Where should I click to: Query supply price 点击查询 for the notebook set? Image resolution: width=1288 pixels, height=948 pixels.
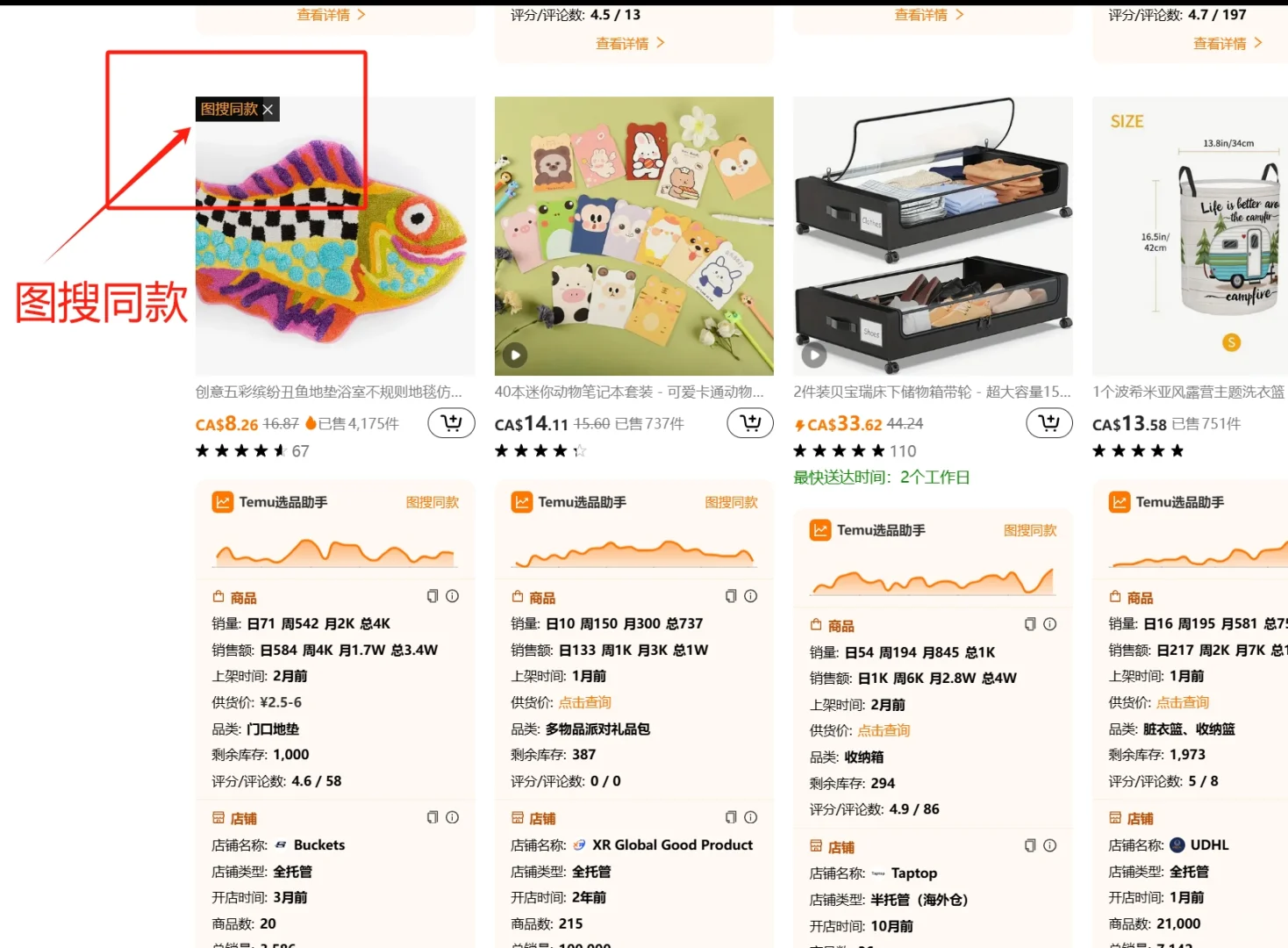pos(585,702)
